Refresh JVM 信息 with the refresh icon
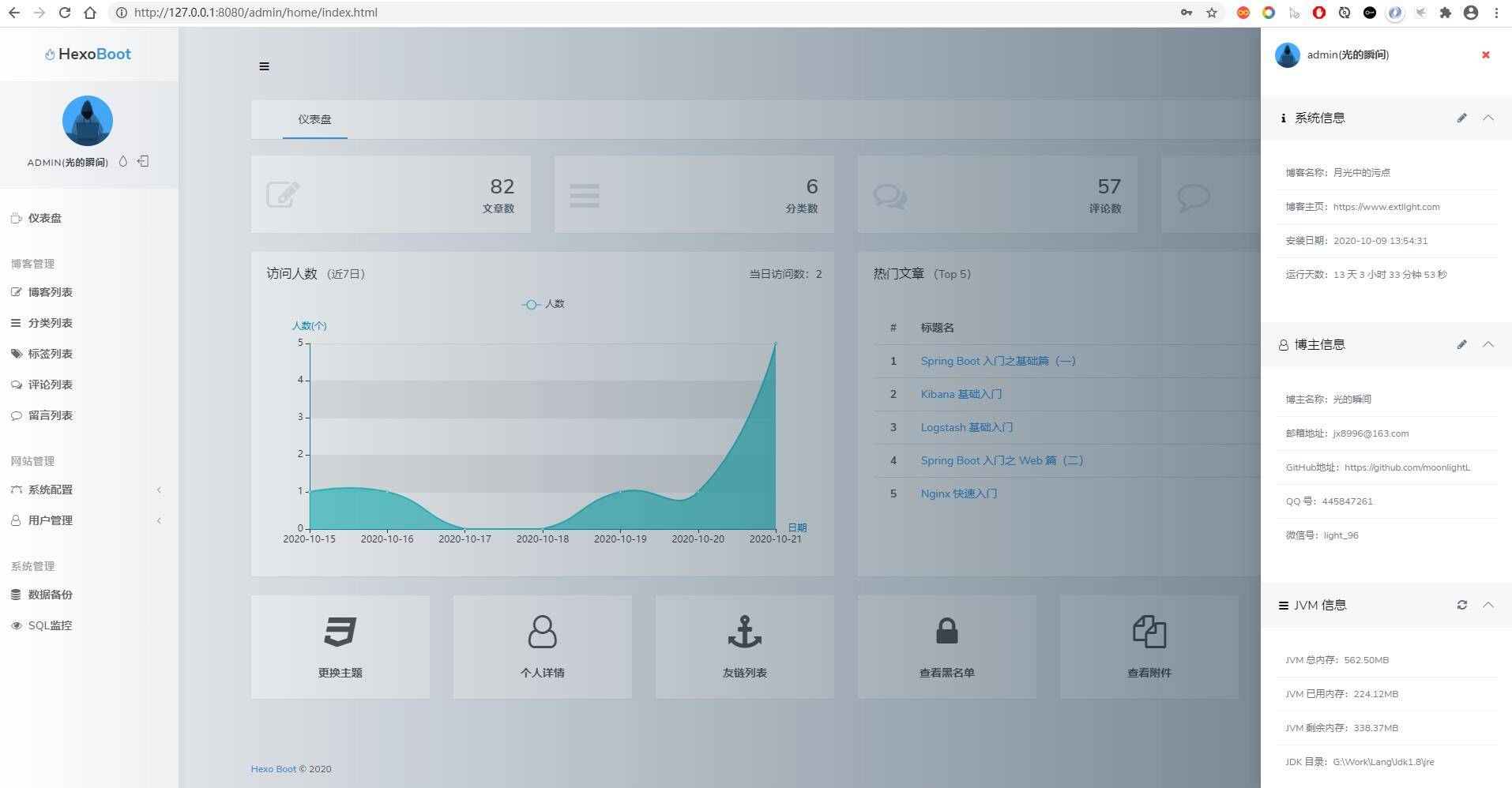This screenshot has height=788, width=1512. click(1461, 605)
